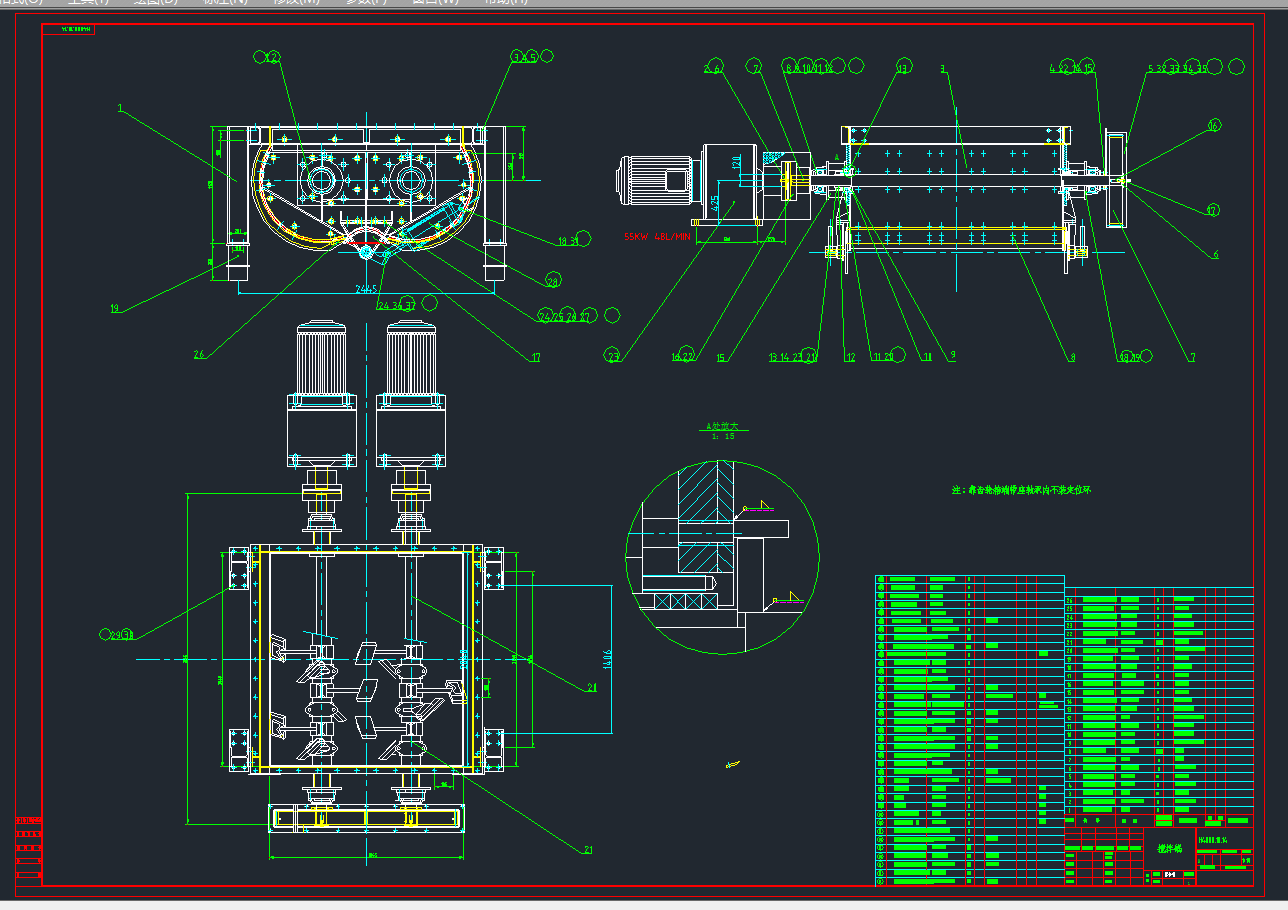The width and height of the screenshot is (1288, 910).
Task: Click the standalone "23" part callout
Action: click(x=614, y=355)
